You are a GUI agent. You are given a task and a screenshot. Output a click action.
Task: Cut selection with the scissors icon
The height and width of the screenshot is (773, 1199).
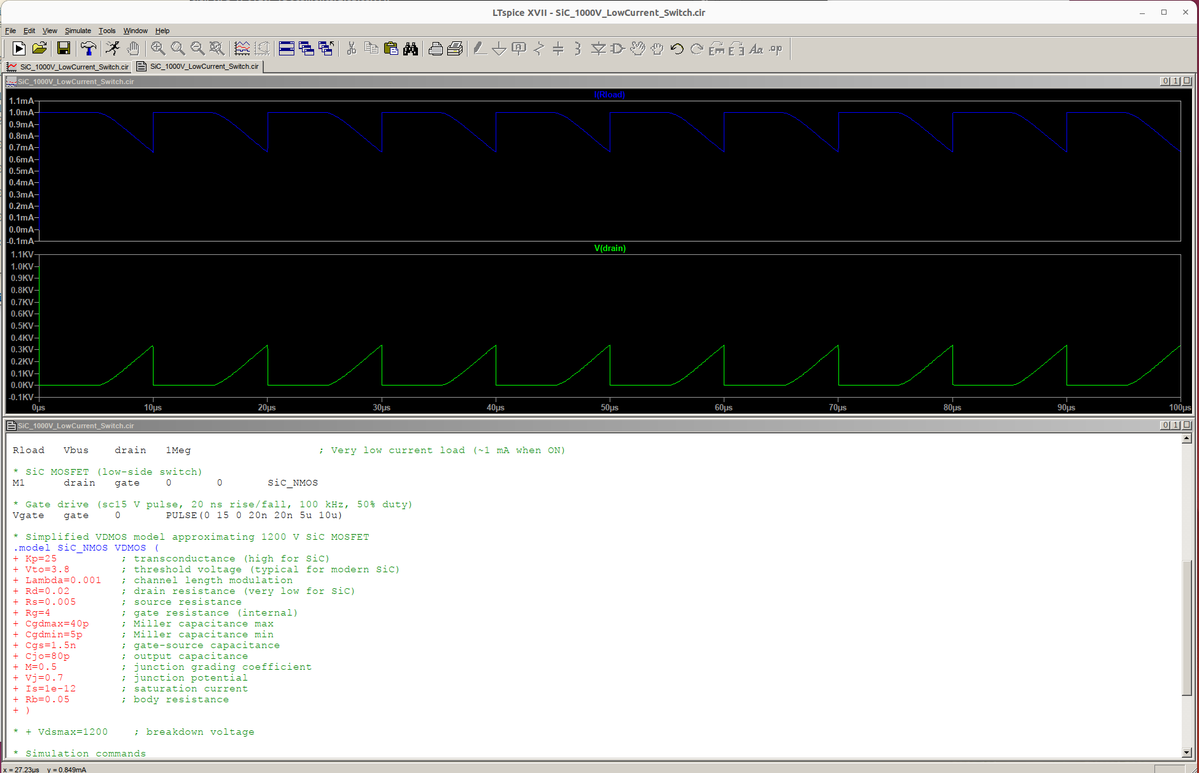pyautogui.click(x=351, y=49)
